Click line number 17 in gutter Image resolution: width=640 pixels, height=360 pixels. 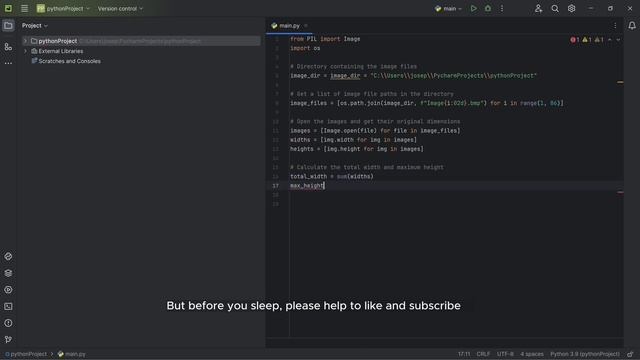pos(276,186)
